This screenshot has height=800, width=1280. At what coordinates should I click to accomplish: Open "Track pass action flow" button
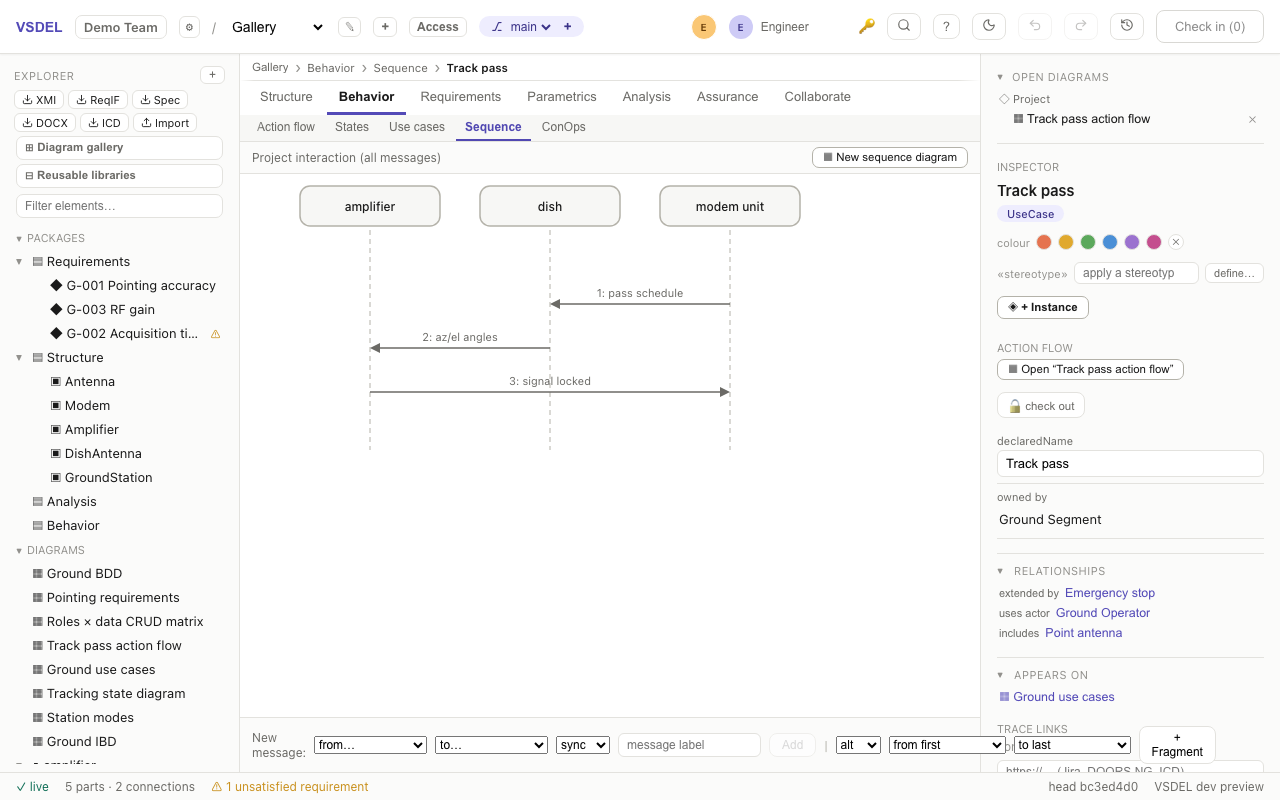[1090, 369]
